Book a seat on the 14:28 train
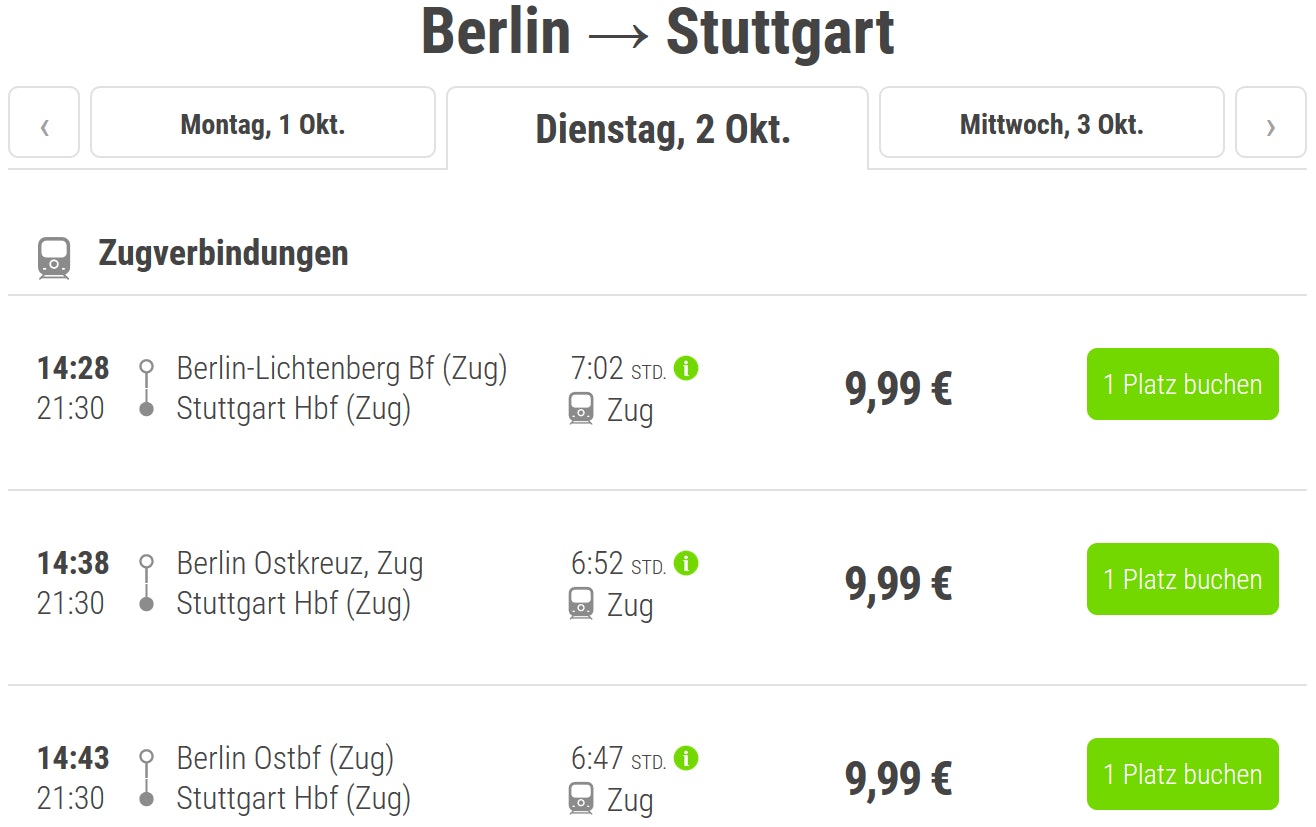The width and height of the screenshot is (1316, 827). click(1182, 384)
